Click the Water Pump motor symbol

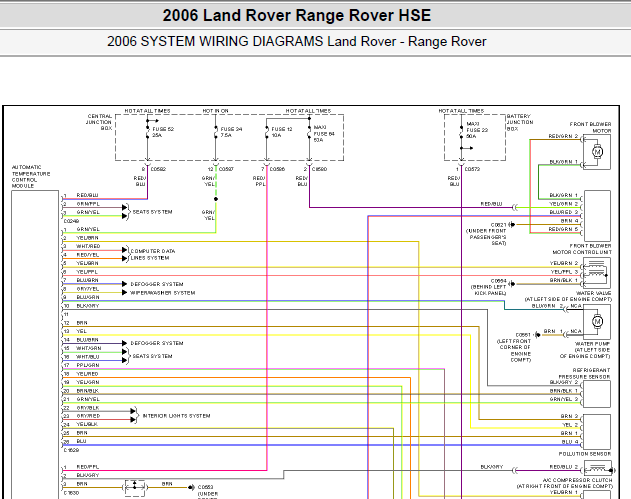(597, 322)
